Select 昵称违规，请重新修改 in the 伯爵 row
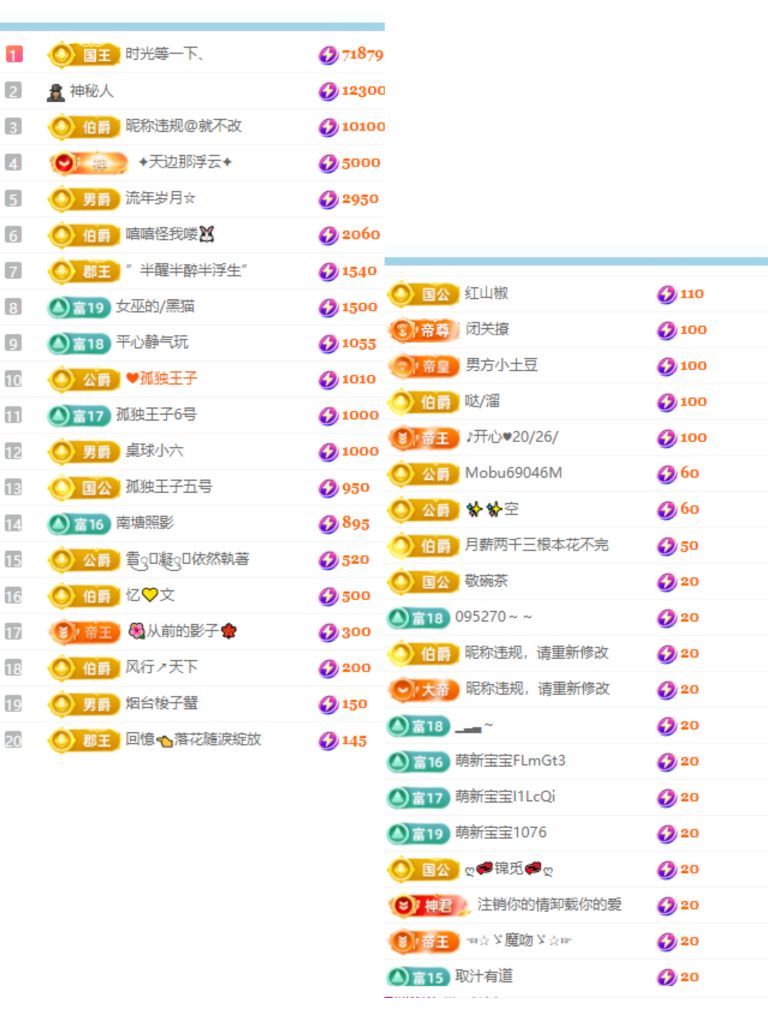This screenshot has width=768, height=1024. point(537,652)
